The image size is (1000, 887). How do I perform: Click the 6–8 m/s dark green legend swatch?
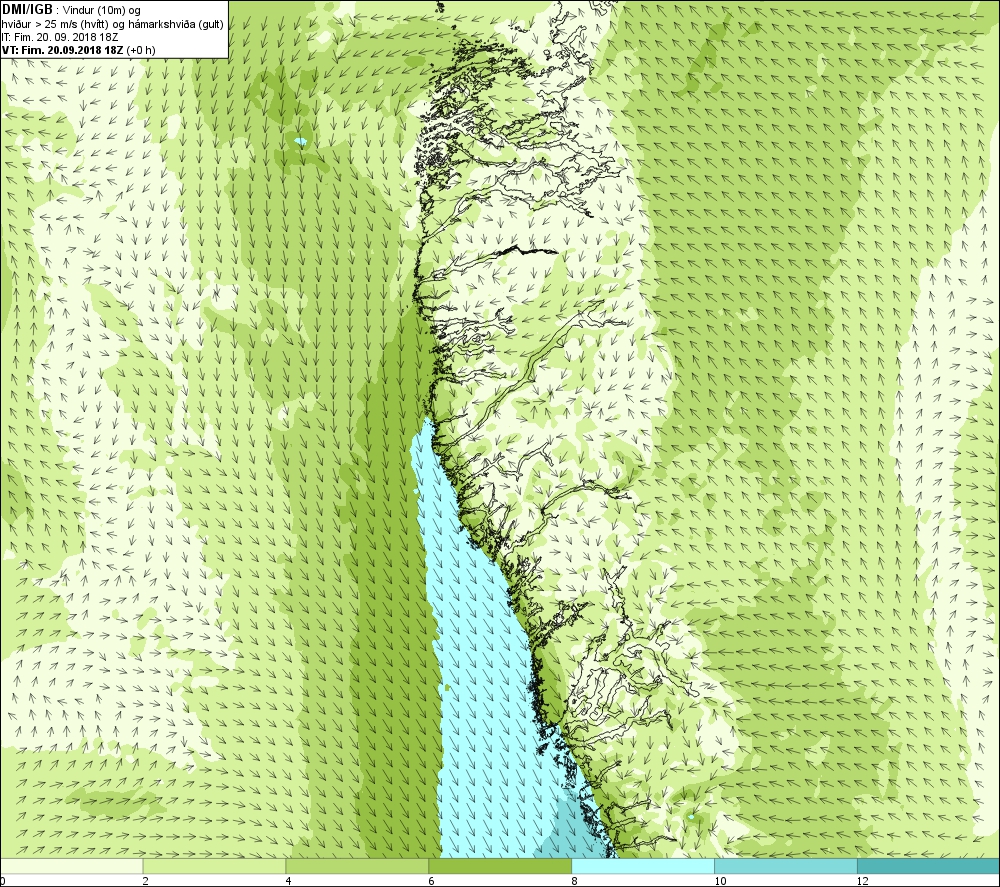pos(500,866)
